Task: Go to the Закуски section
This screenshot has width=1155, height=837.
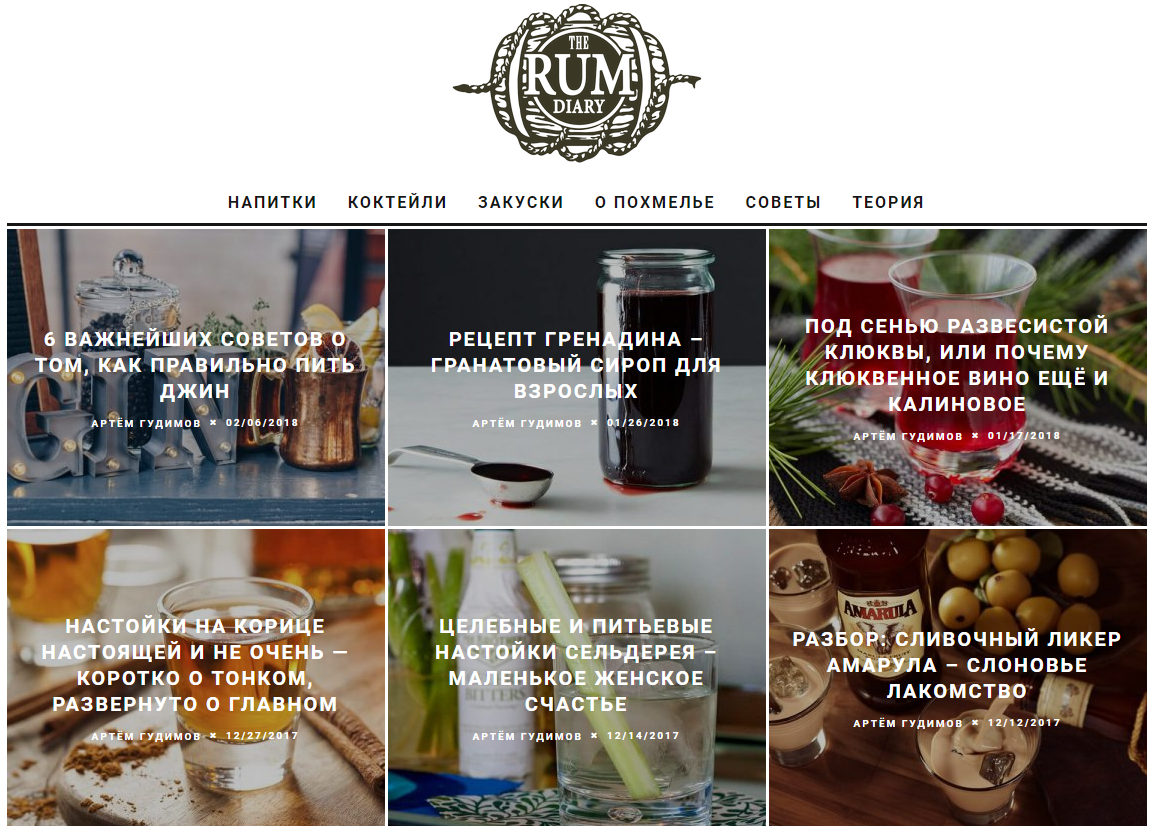Action: point(521,202)
